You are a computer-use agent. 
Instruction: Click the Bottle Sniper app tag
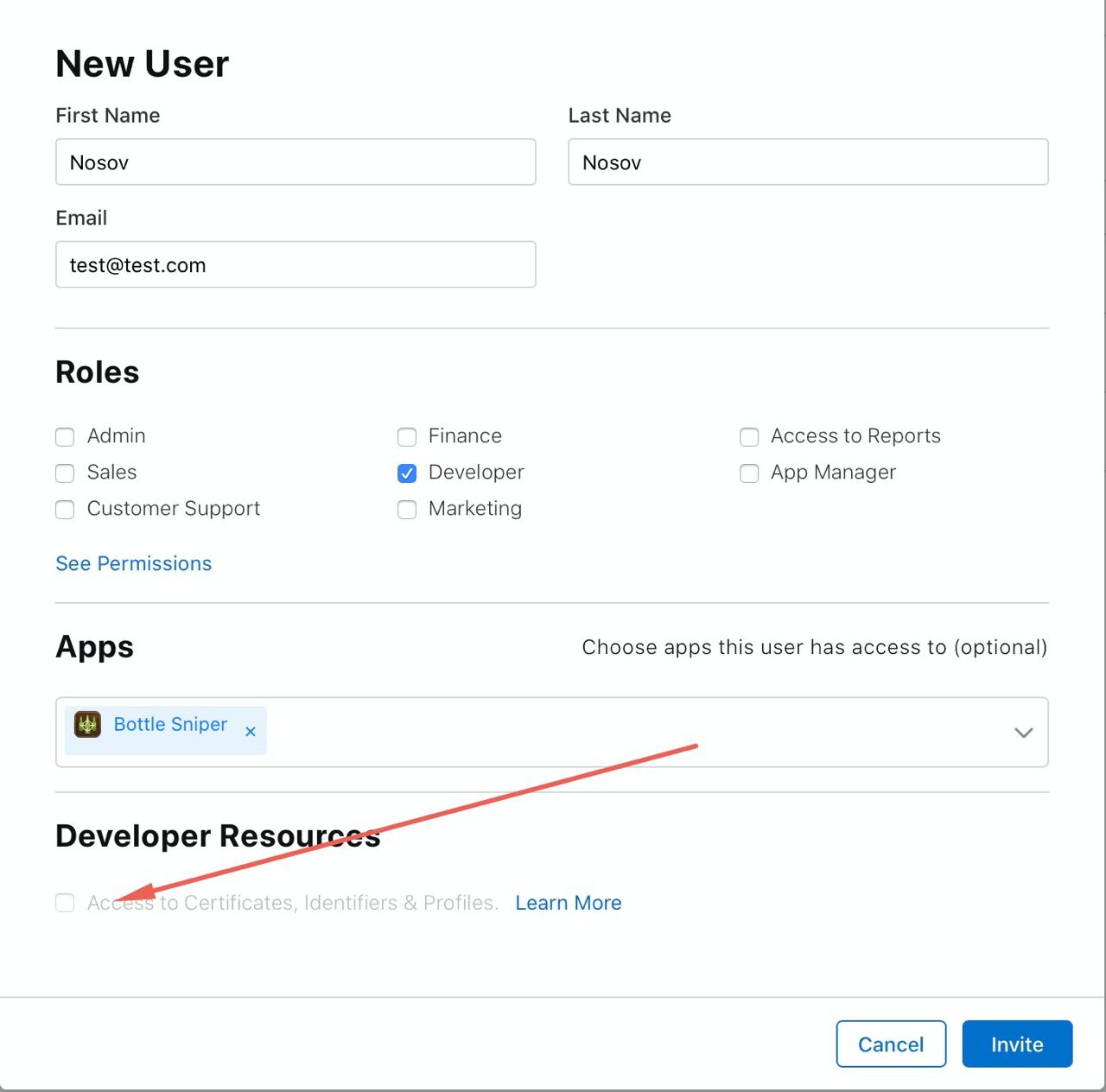point(166,730)
